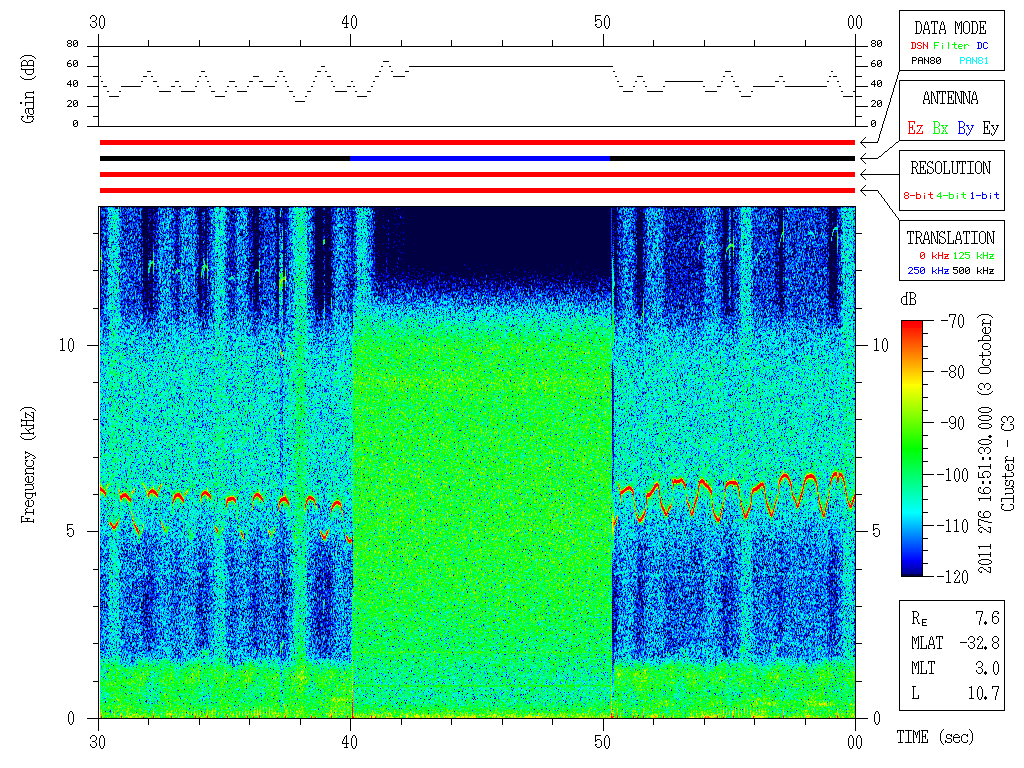
Task: Click the TIME (sec) axis label
Action: (x=935, y=738)
